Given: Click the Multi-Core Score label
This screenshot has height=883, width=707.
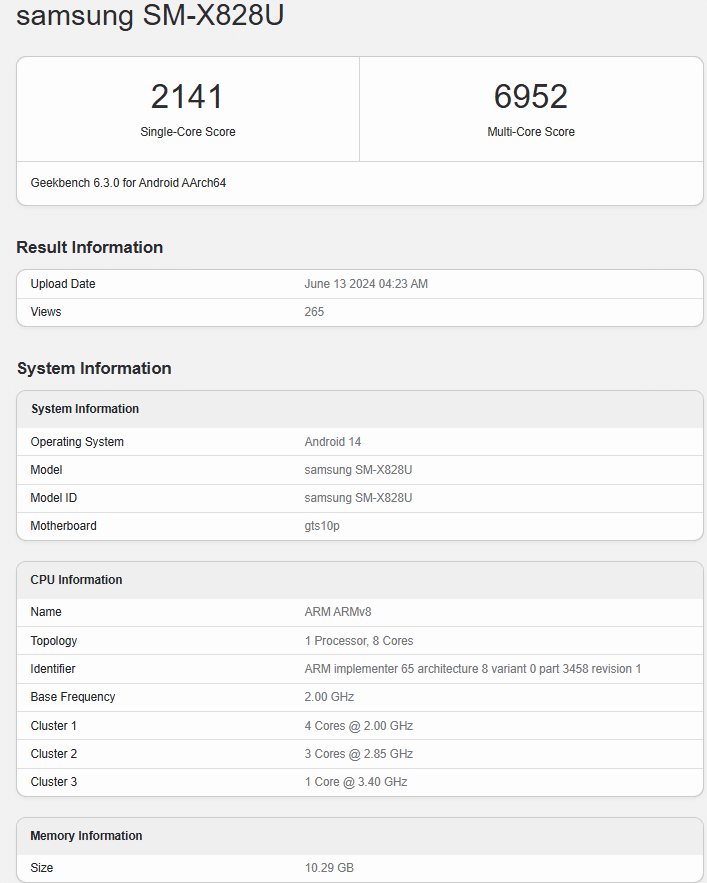Looking at the screenshot, I should (x=531, y=132).
